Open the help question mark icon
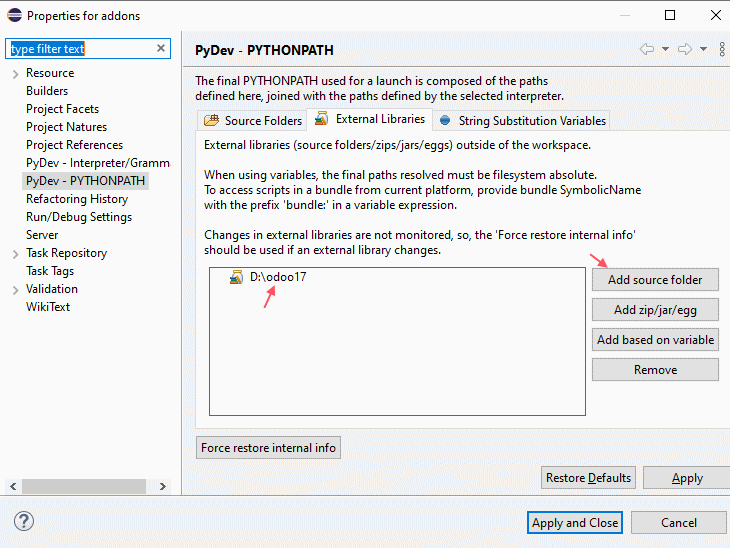 [24, 521]
